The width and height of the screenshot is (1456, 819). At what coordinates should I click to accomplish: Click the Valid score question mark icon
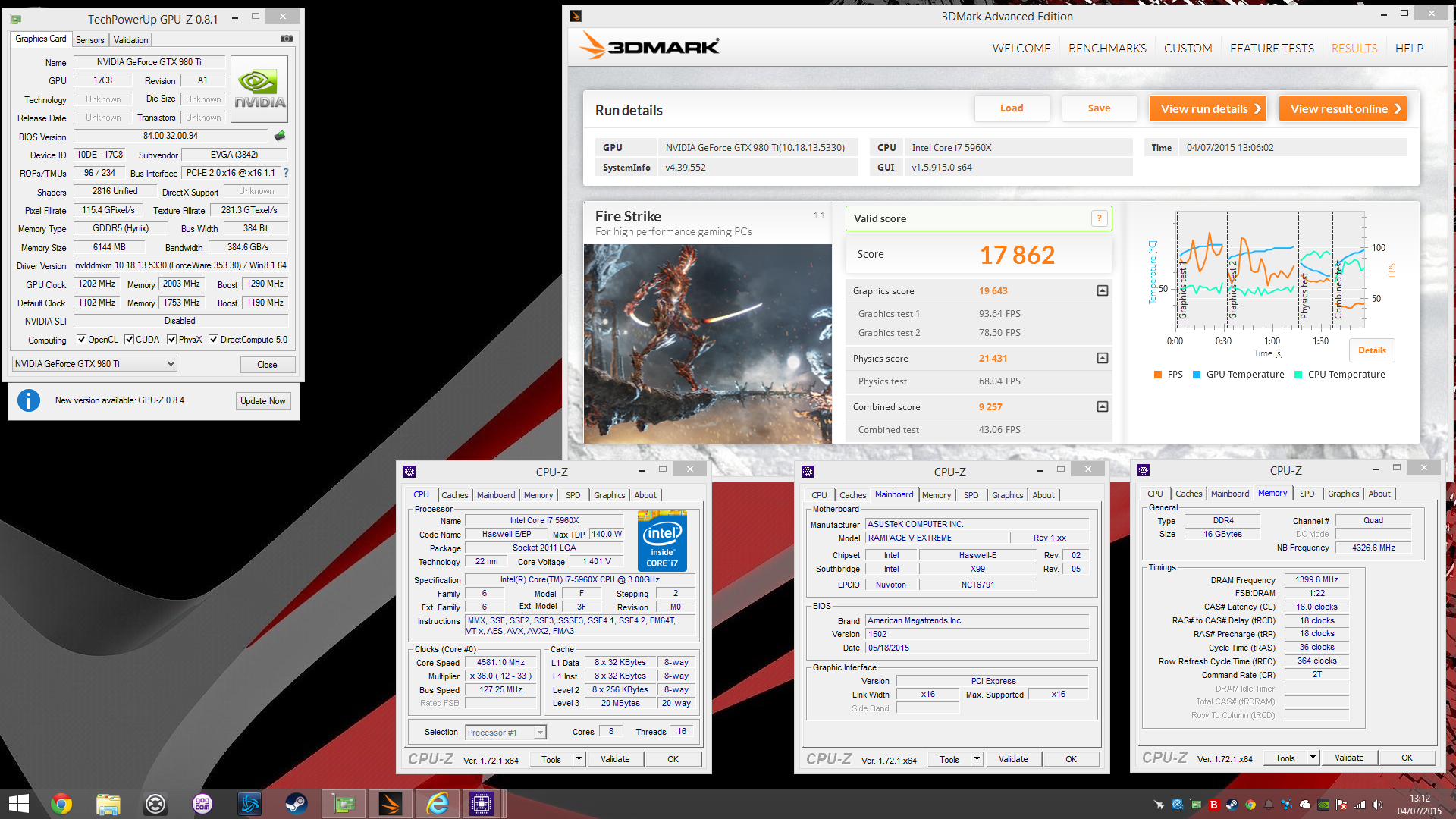pos(1099,218)
